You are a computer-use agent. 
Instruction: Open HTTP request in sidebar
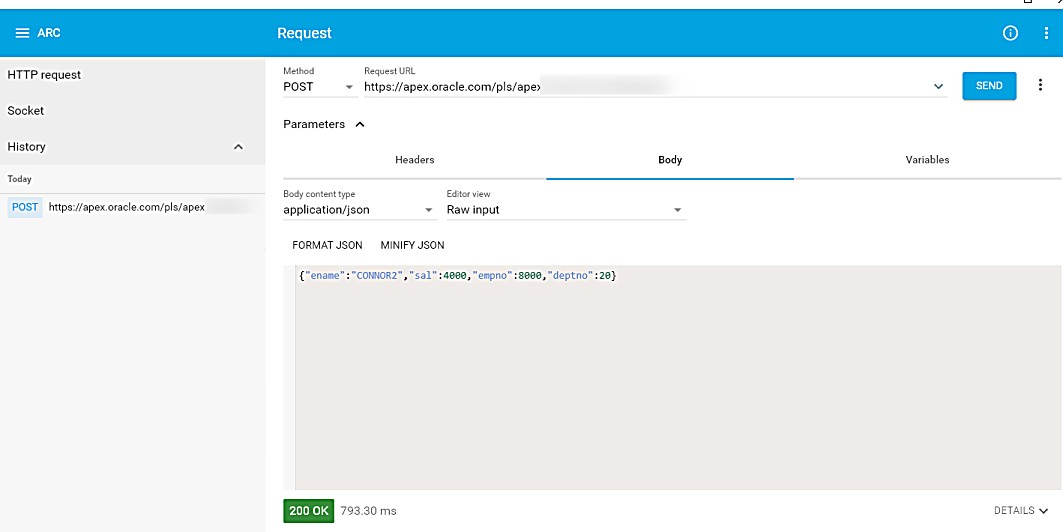(x=44, y=75)
